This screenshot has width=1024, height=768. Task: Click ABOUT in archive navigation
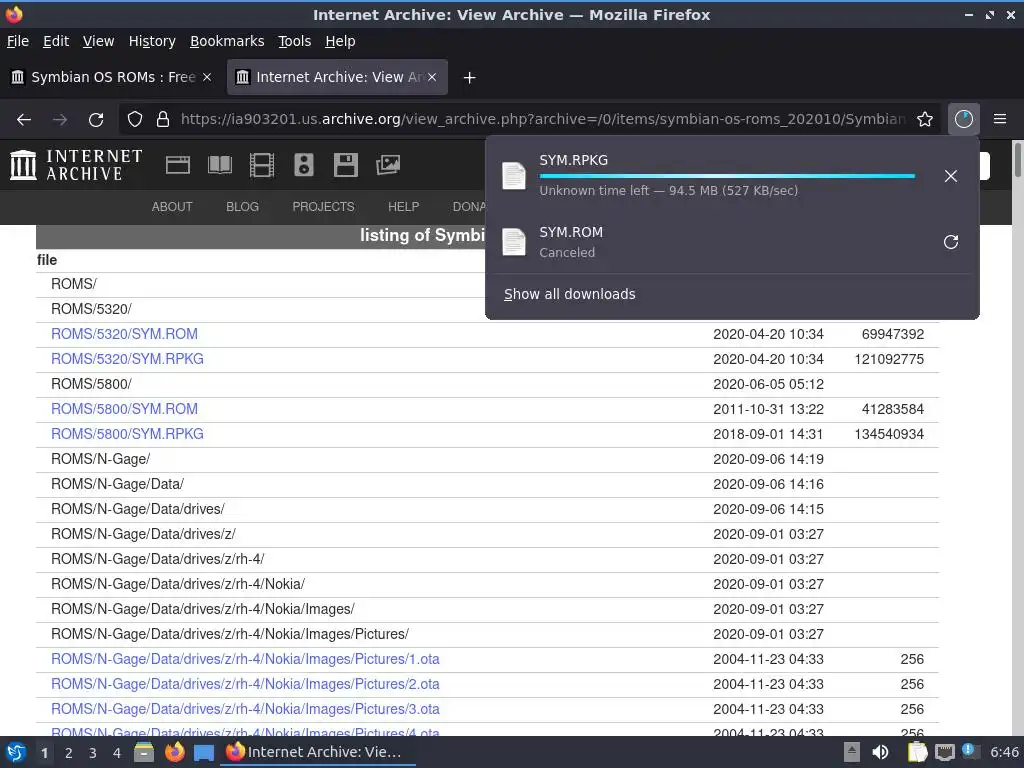(172, 207)
